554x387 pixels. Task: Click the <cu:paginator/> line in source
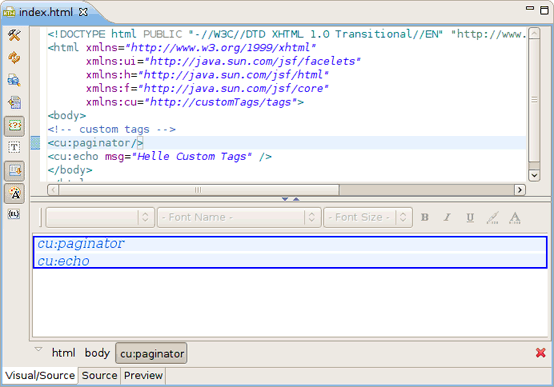95,143
